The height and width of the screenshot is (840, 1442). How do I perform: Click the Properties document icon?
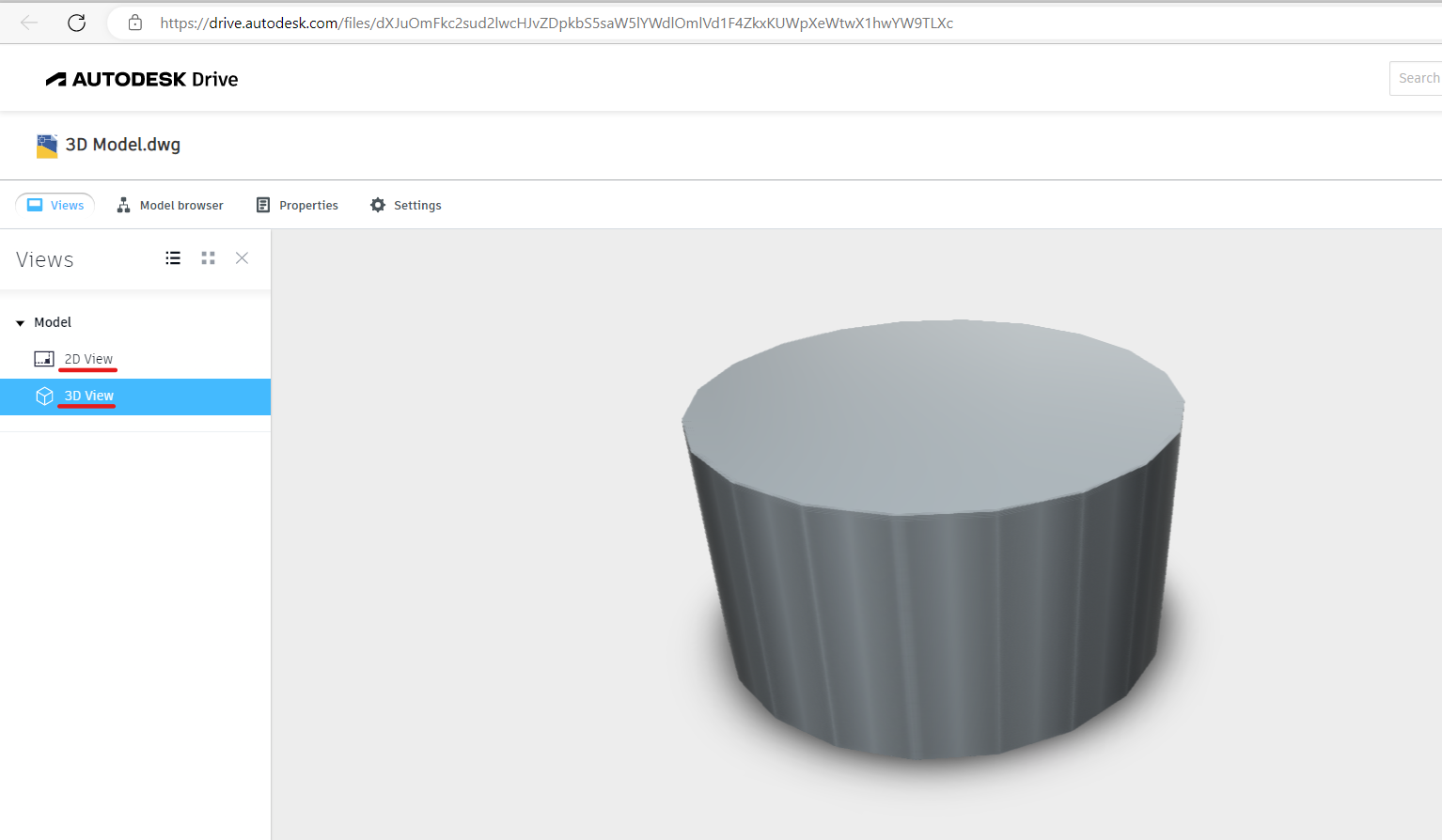point(262,205)
